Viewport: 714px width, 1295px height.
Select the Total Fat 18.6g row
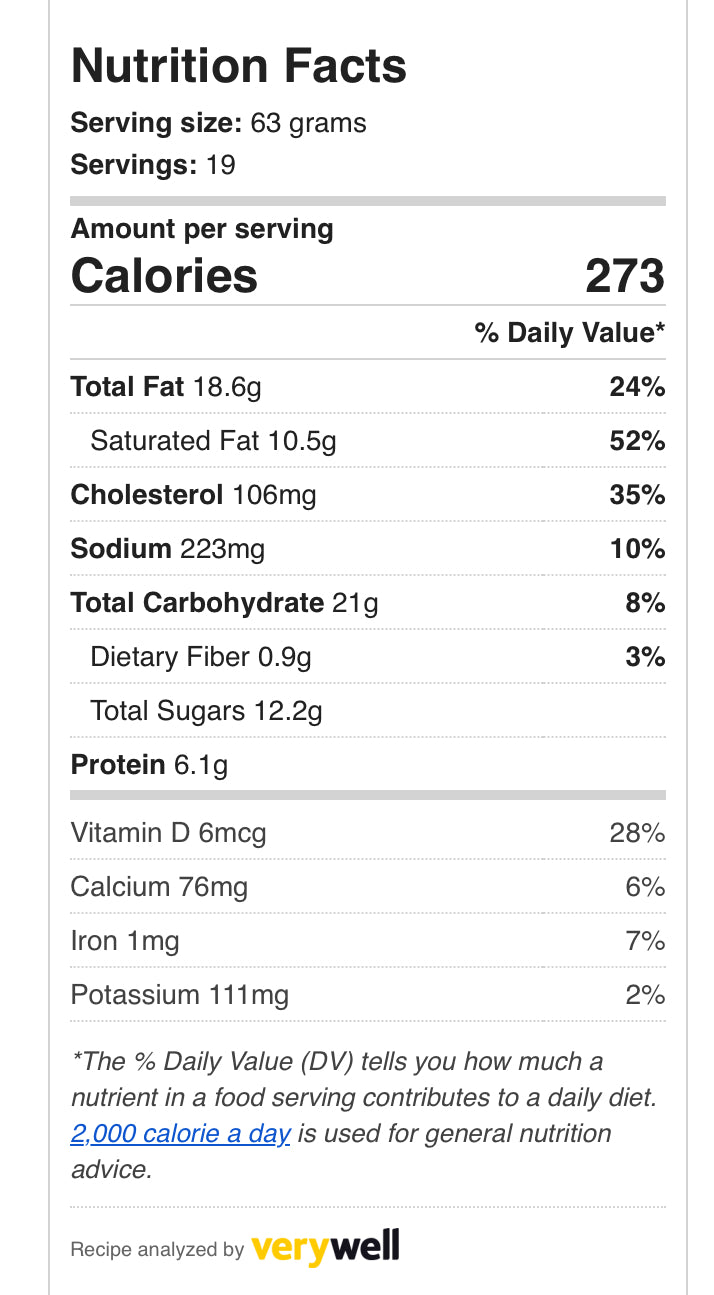coord(166,387)
